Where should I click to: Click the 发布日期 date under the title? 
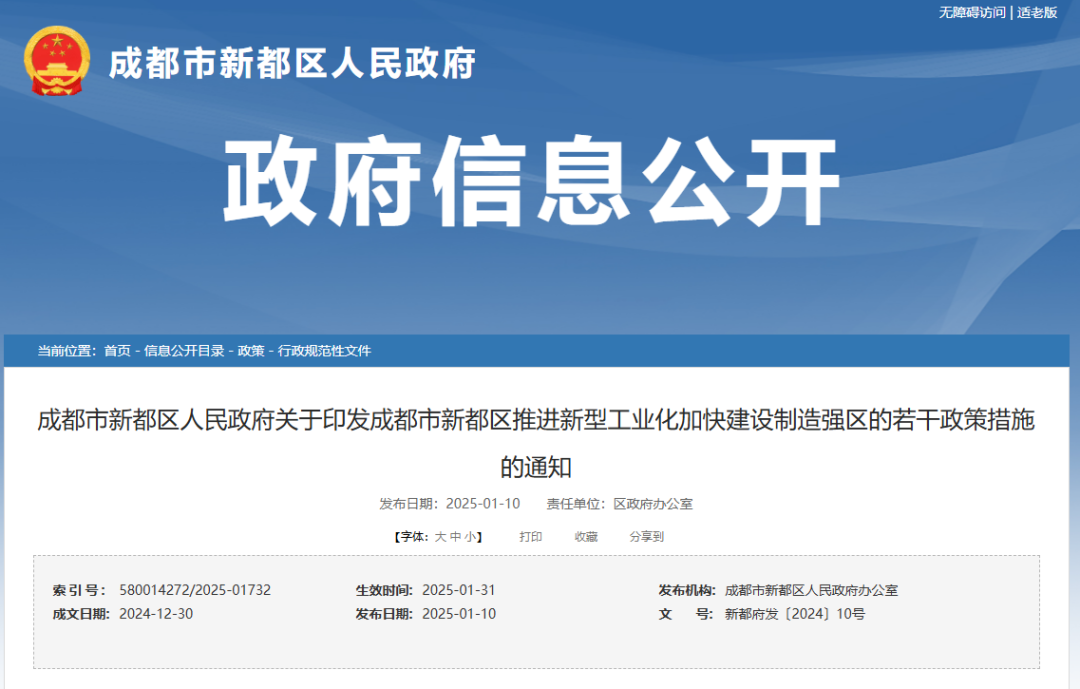[x=483, y=504]
